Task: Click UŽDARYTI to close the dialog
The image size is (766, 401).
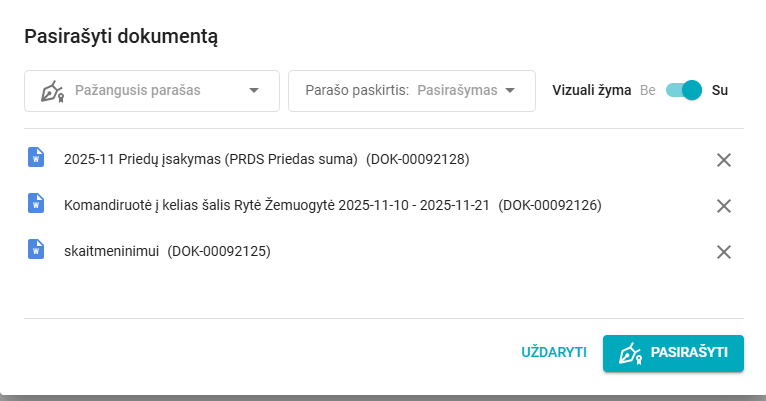Action: (553, 352)
